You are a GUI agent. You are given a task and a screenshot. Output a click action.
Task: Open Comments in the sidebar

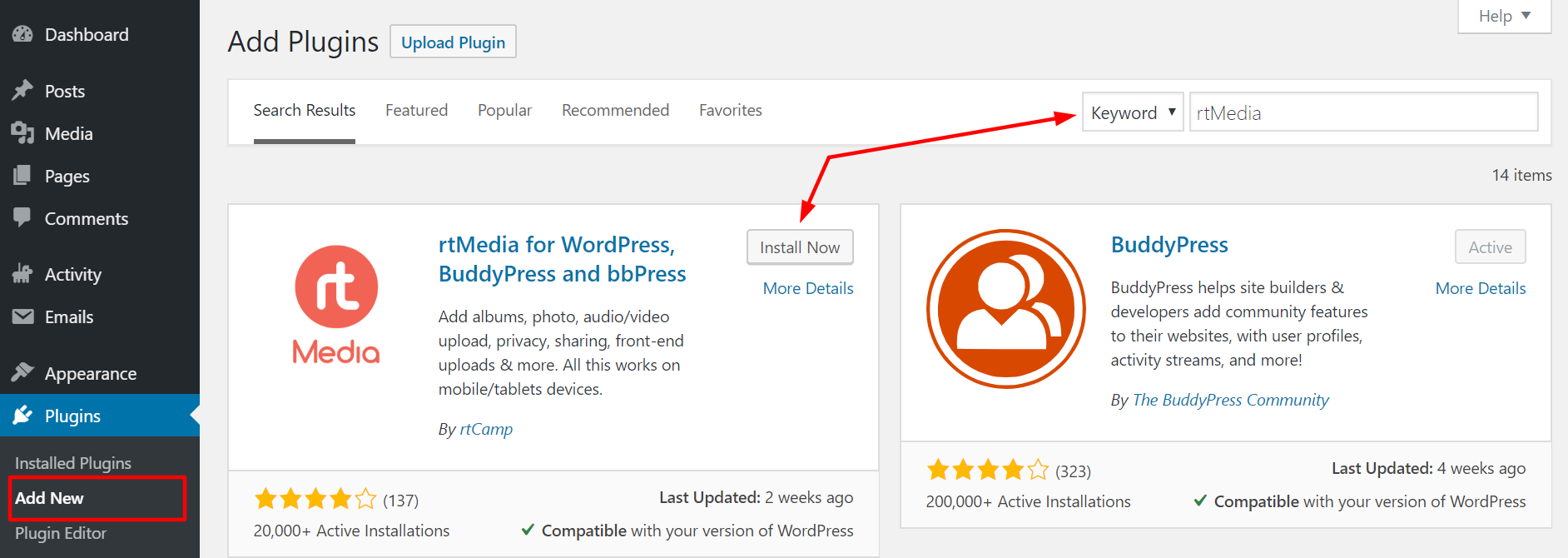point(100,218)
